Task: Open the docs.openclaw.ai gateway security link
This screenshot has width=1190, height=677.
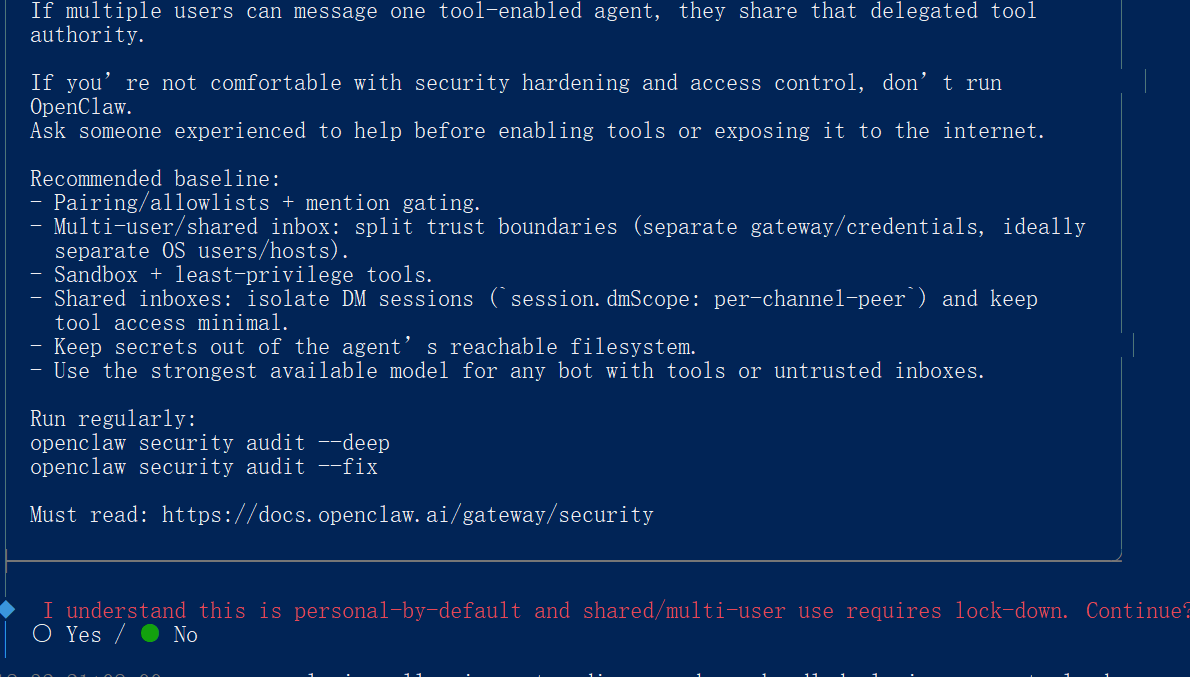Action: click(407, 515)
